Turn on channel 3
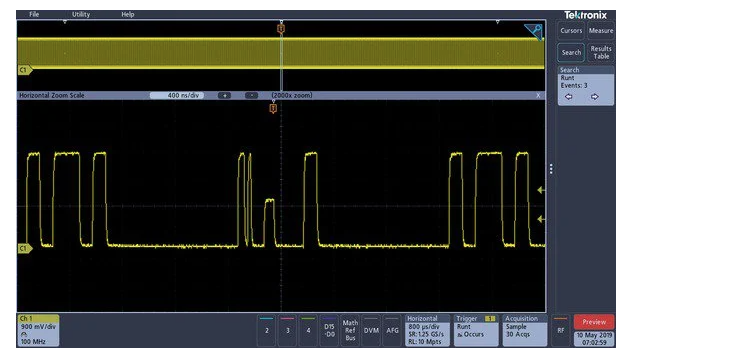 click(288, 330)
